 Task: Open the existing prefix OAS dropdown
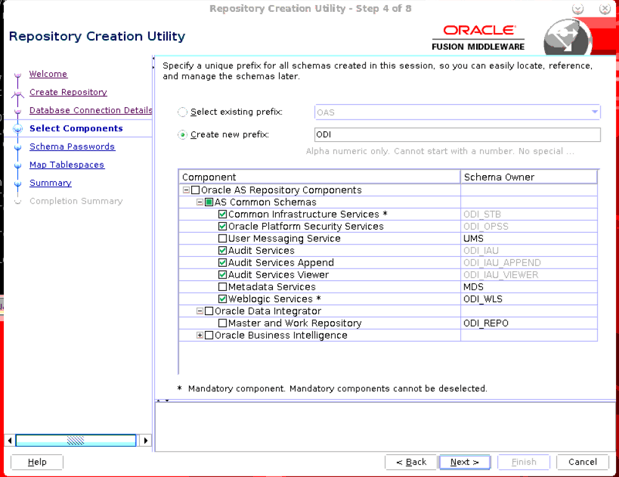pyautogui.click(x=457, y=112)
